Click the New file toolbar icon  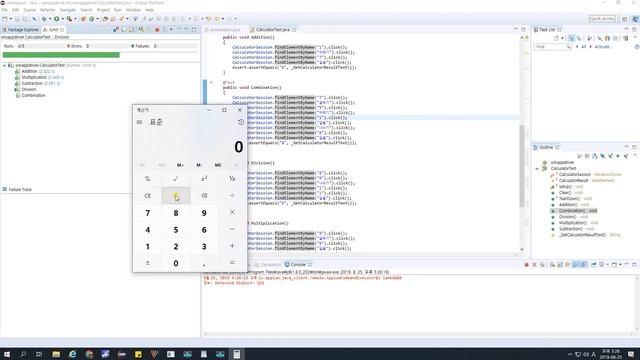4,19
